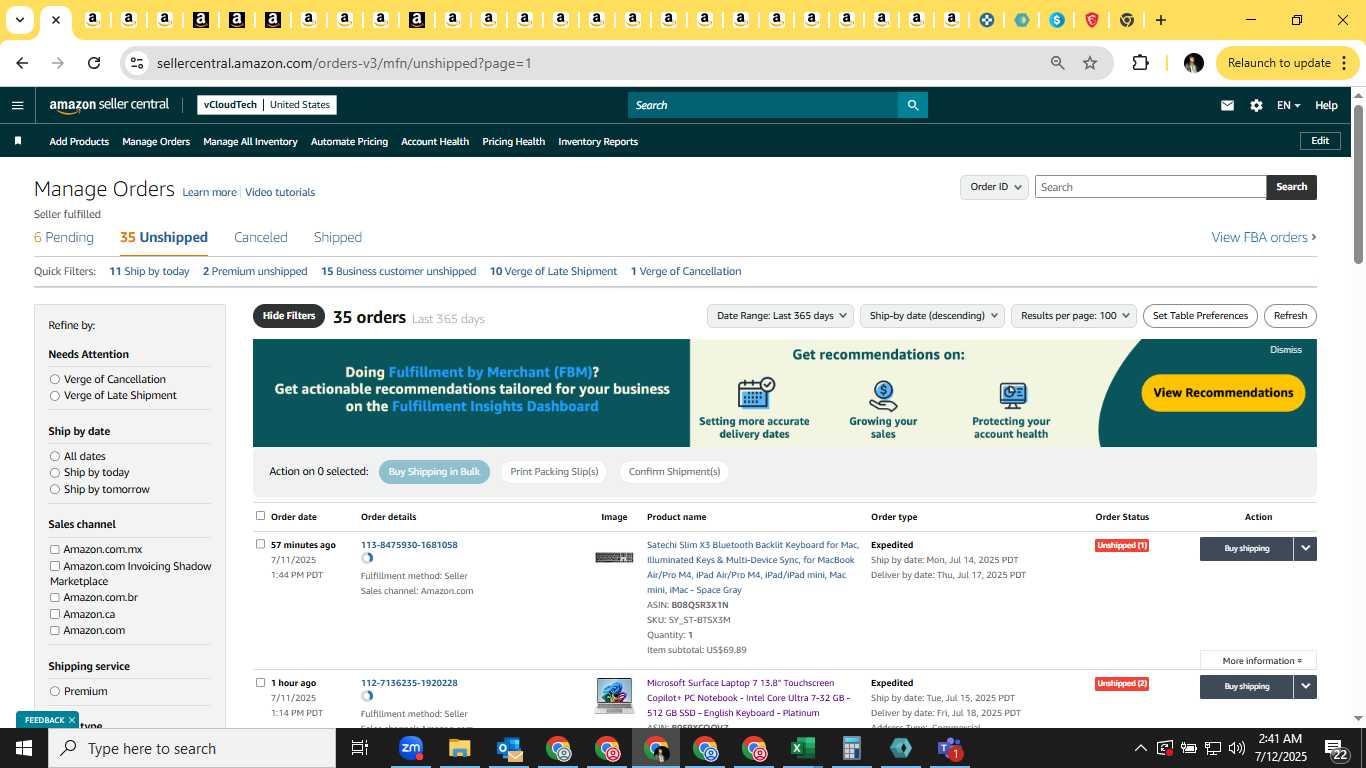This screenshot has height=768, width=1366.
Task: Bookmark this page with star icon
Action: coord(1090,63)
